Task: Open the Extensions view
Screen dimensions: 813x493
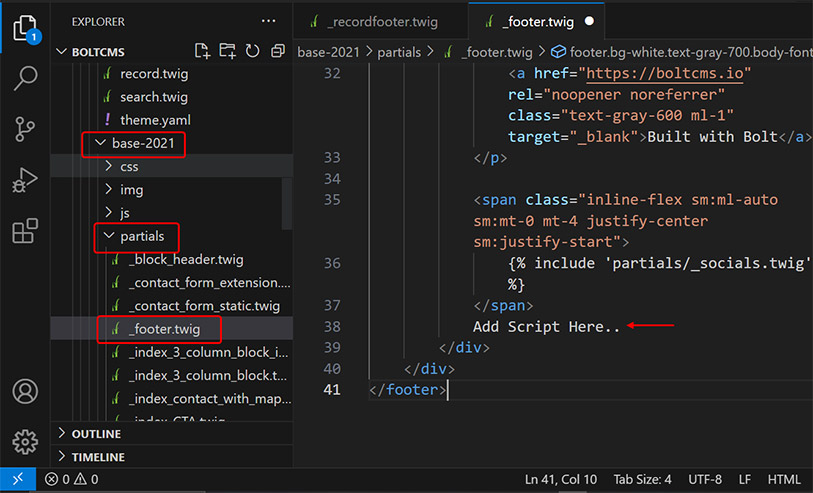Action: (25, 231)
